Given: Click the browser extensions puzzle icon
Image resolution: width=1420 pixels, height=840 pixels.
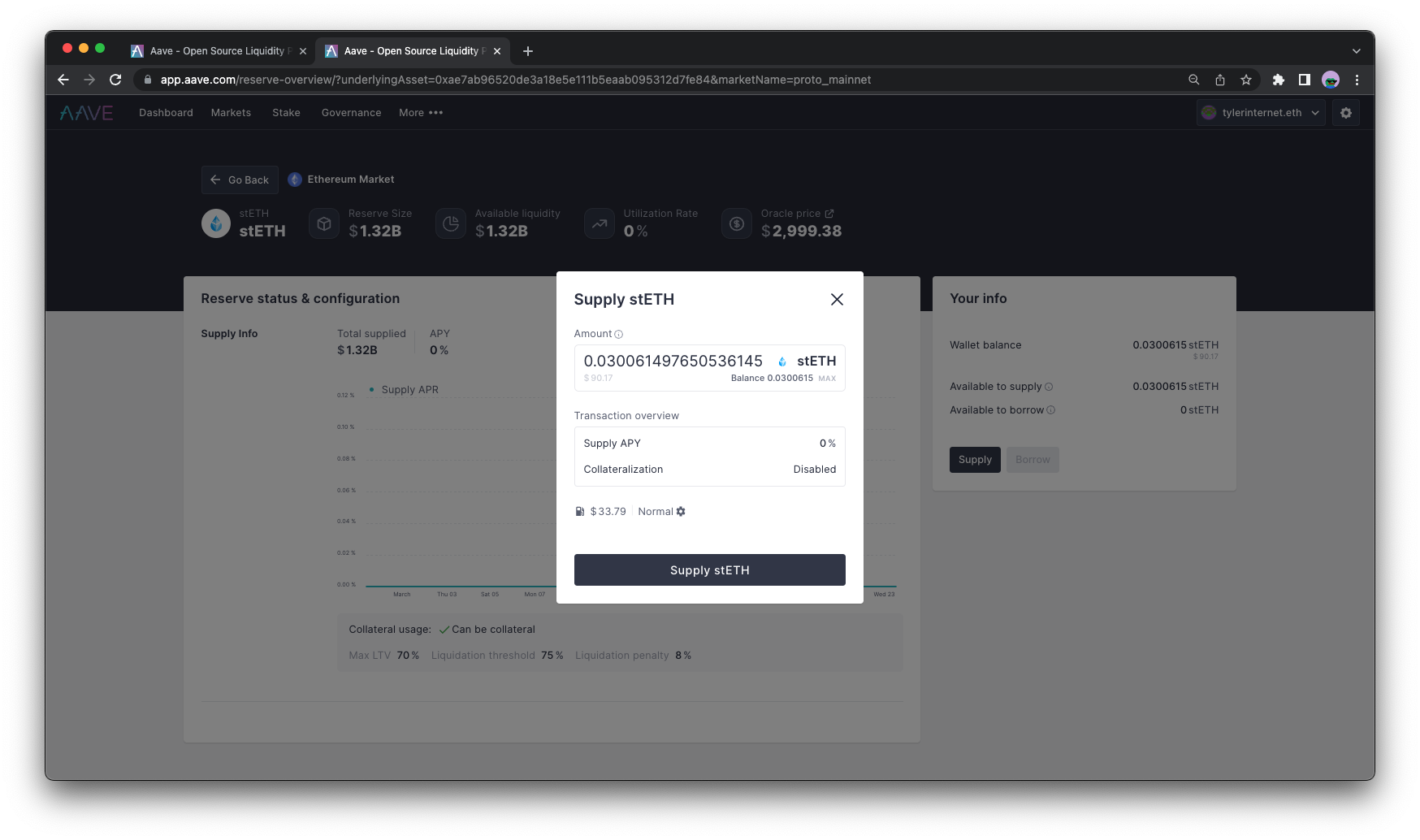Looking at the screenshot, I should click(x=1278, y=80).
